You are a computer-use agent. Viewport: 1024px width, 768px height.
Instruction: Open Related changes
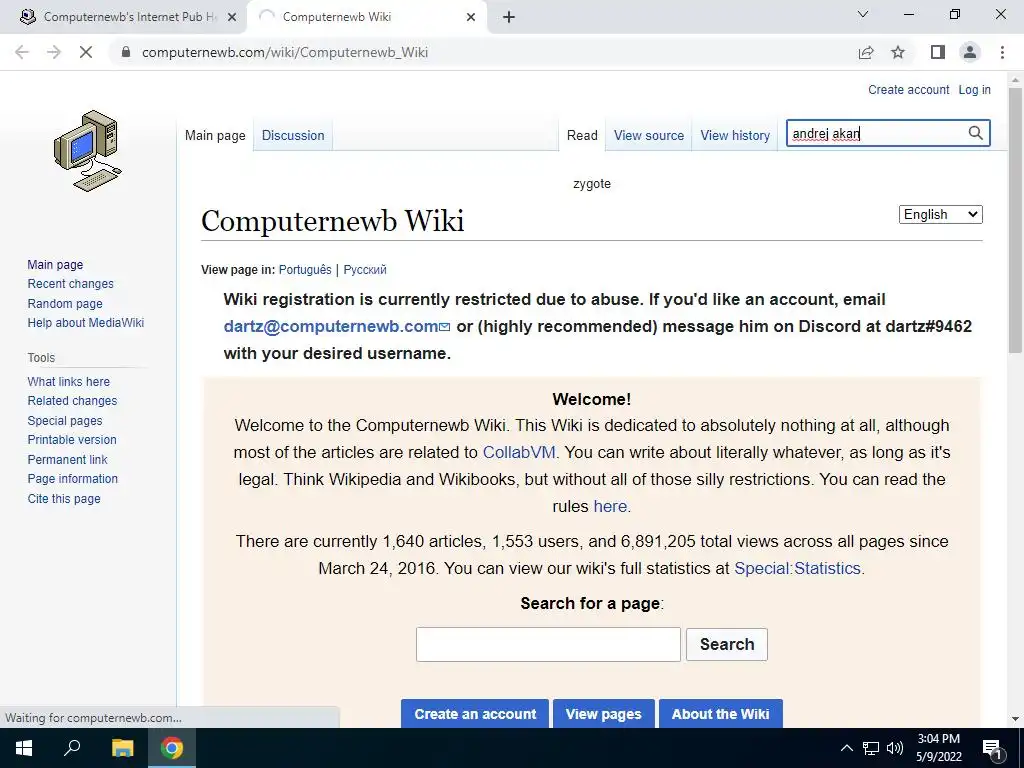pos(72,401)
